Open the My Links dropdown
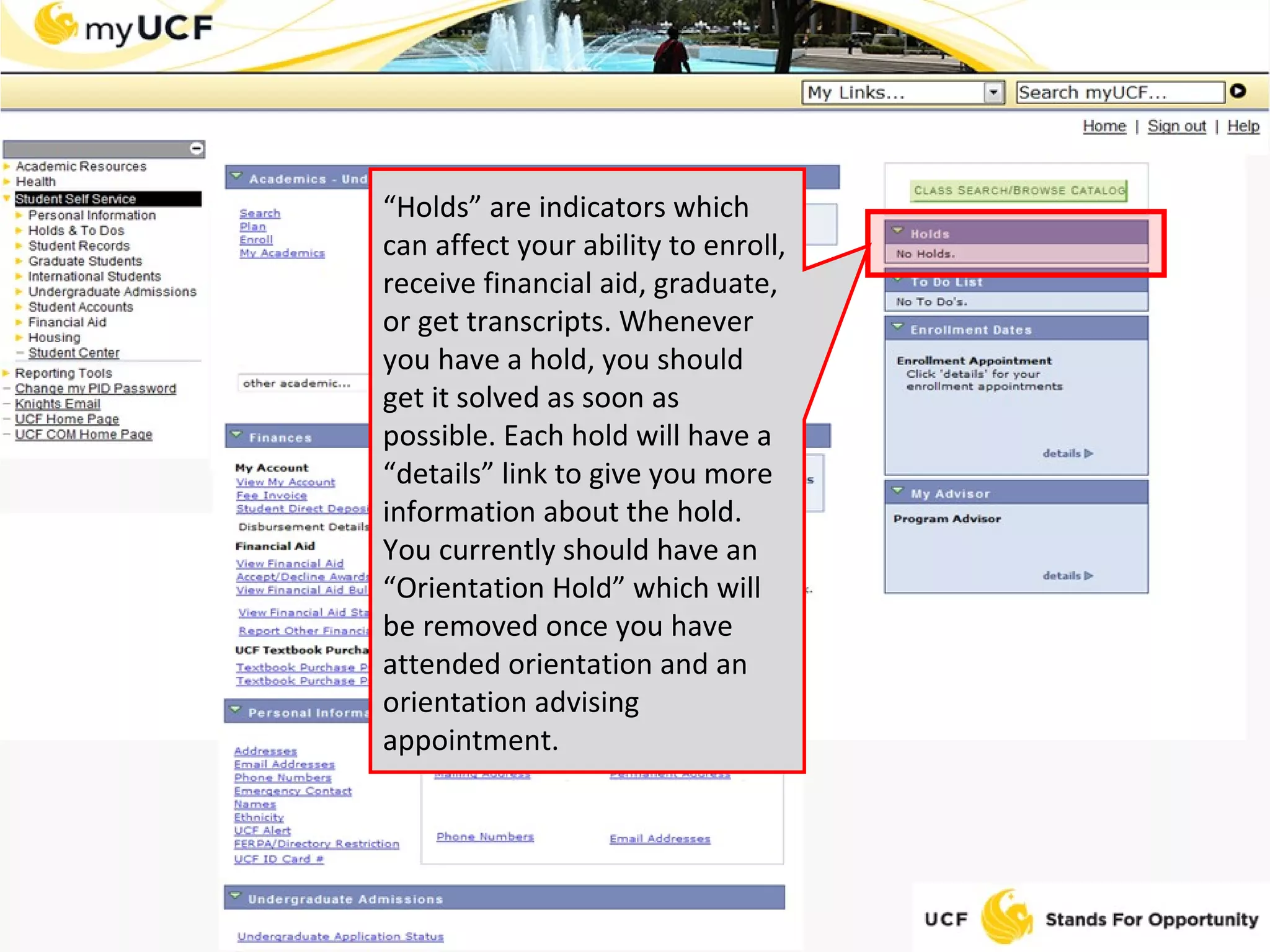The height and width of the screenshot is (952, 1270). point(904,93)
